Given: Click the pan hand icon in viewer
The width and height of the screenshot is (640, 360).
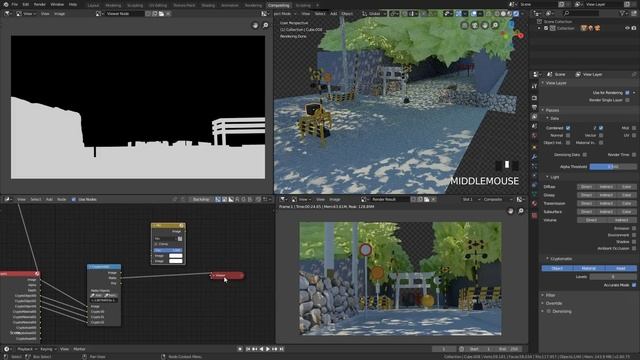Looking at the screenshot, I should pyautogui.click(x=255, y=25).
